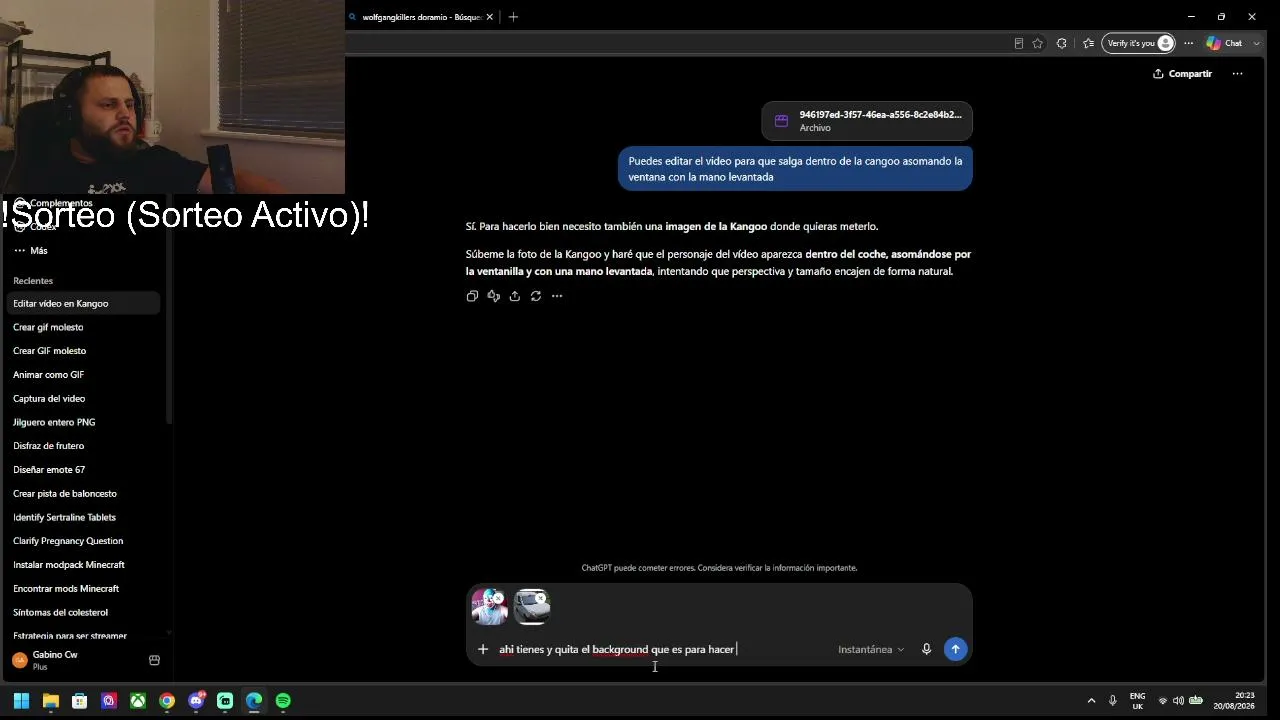Open a new browser tab

pyautogui.click(x=513, y=17)
